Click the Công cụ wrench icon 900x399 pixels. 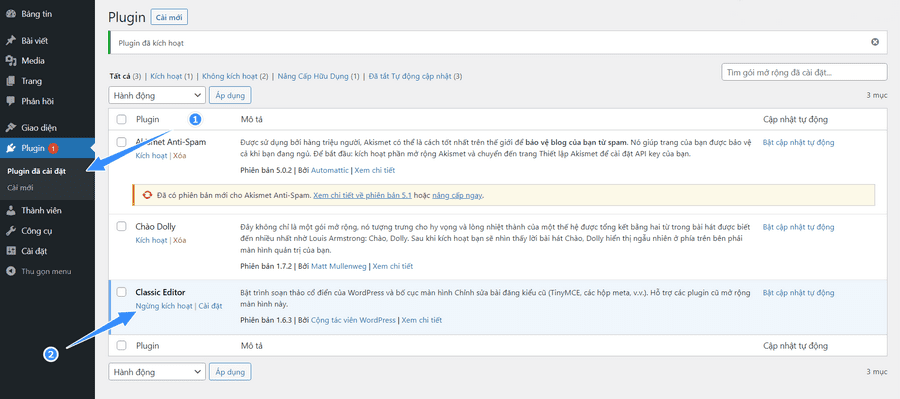coord(10,231)
